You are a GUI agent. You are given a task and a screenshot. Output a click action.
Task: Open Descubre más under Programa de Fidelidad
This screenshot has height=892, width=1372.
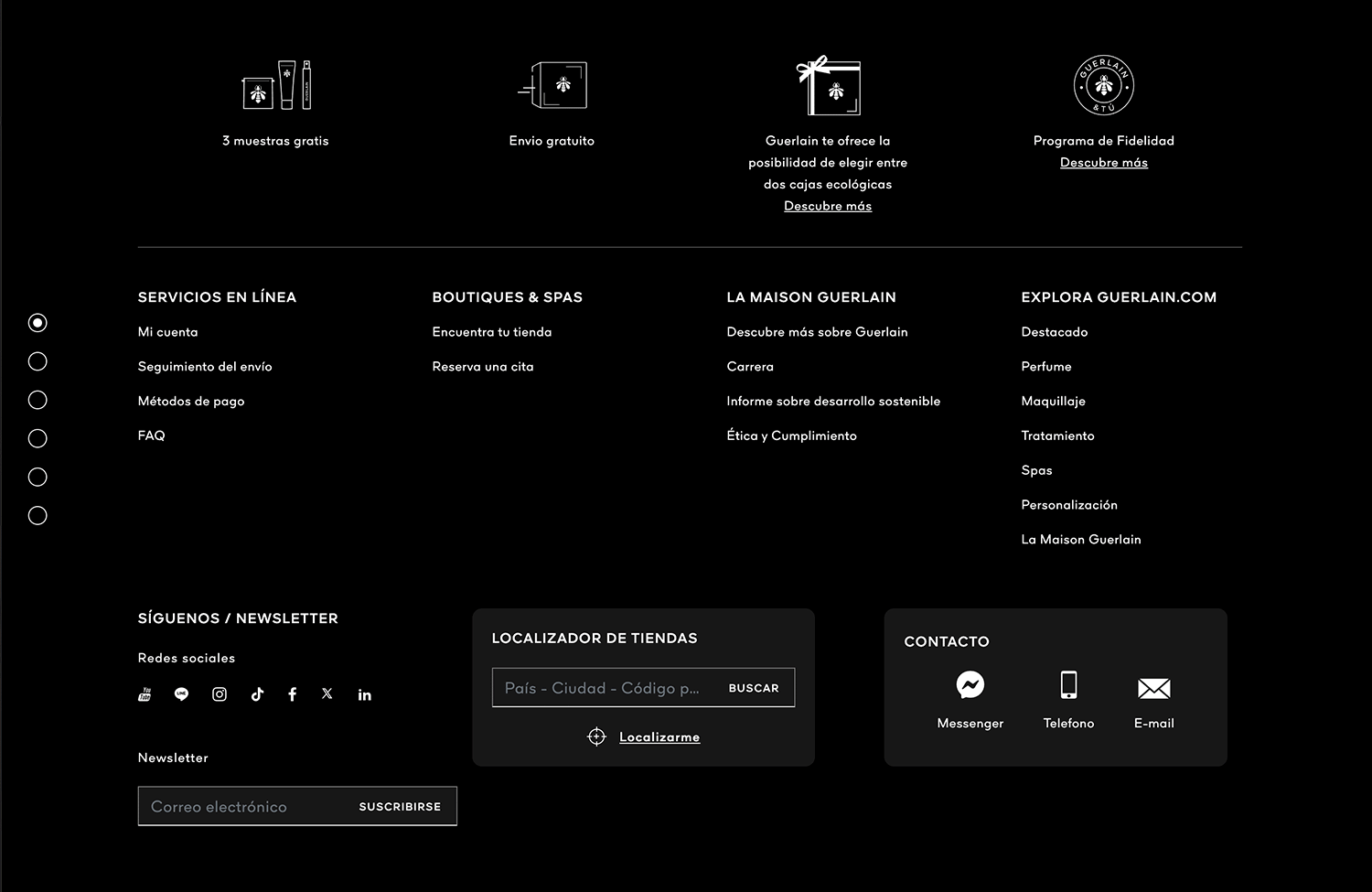point(1104,162)
